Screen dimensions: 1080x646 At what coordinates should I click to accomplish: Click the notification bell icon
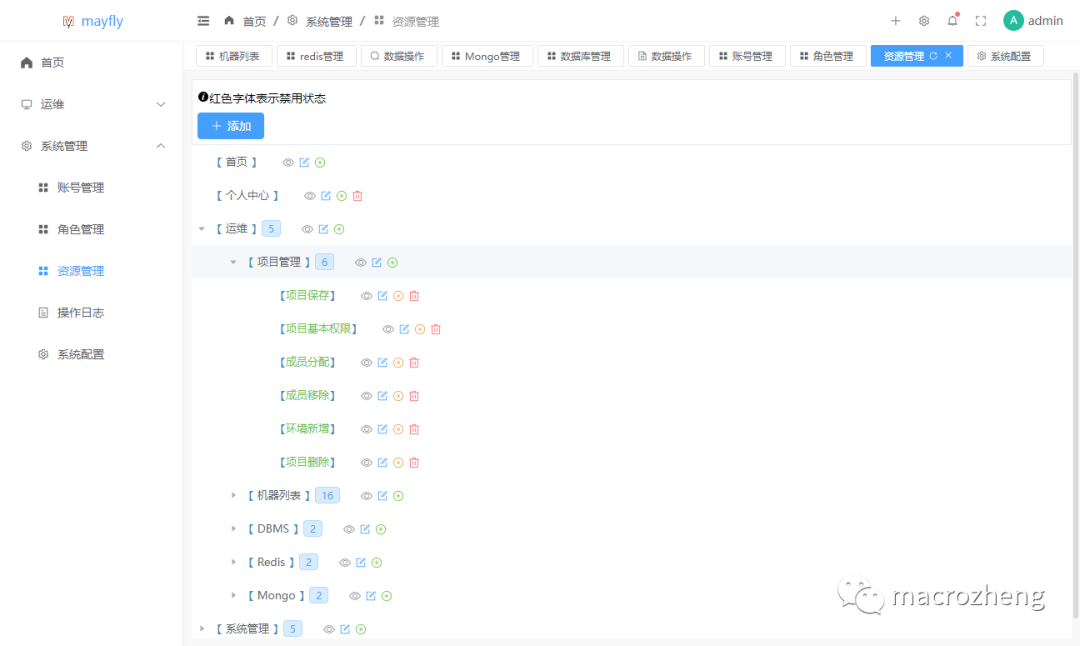click(x=952, y=19)
